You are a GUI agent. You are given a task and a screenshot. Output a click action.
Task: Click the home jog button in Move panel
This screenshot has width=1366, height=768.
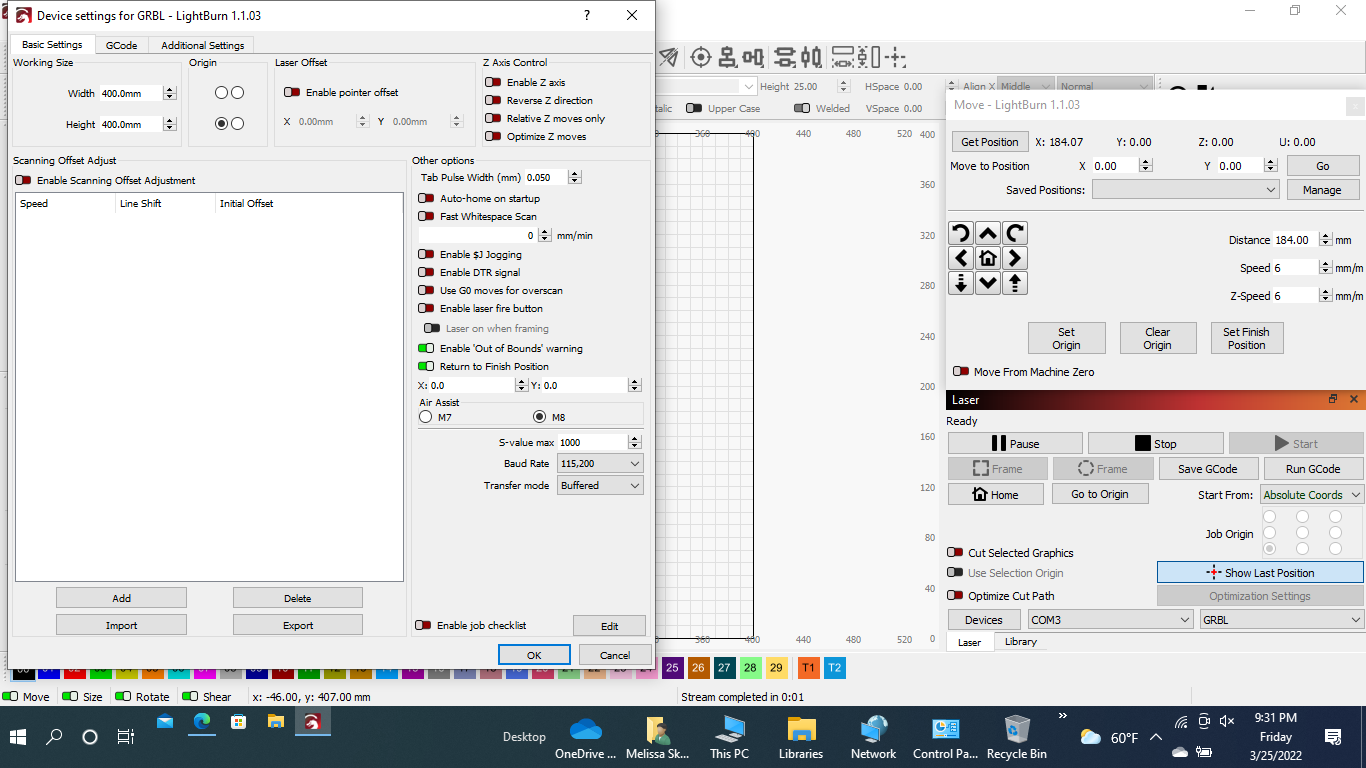click(988, 258)
